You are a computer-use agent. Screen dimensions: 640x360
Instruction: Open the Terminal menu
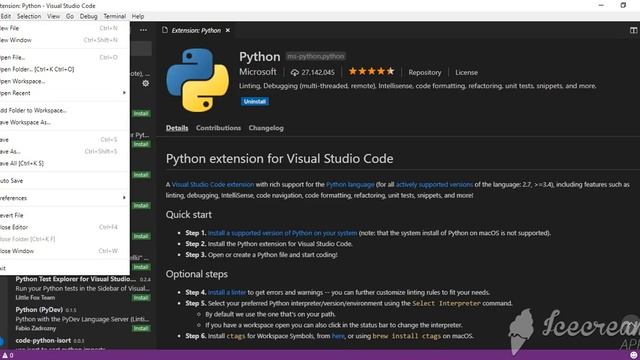(x=114, y=16)
